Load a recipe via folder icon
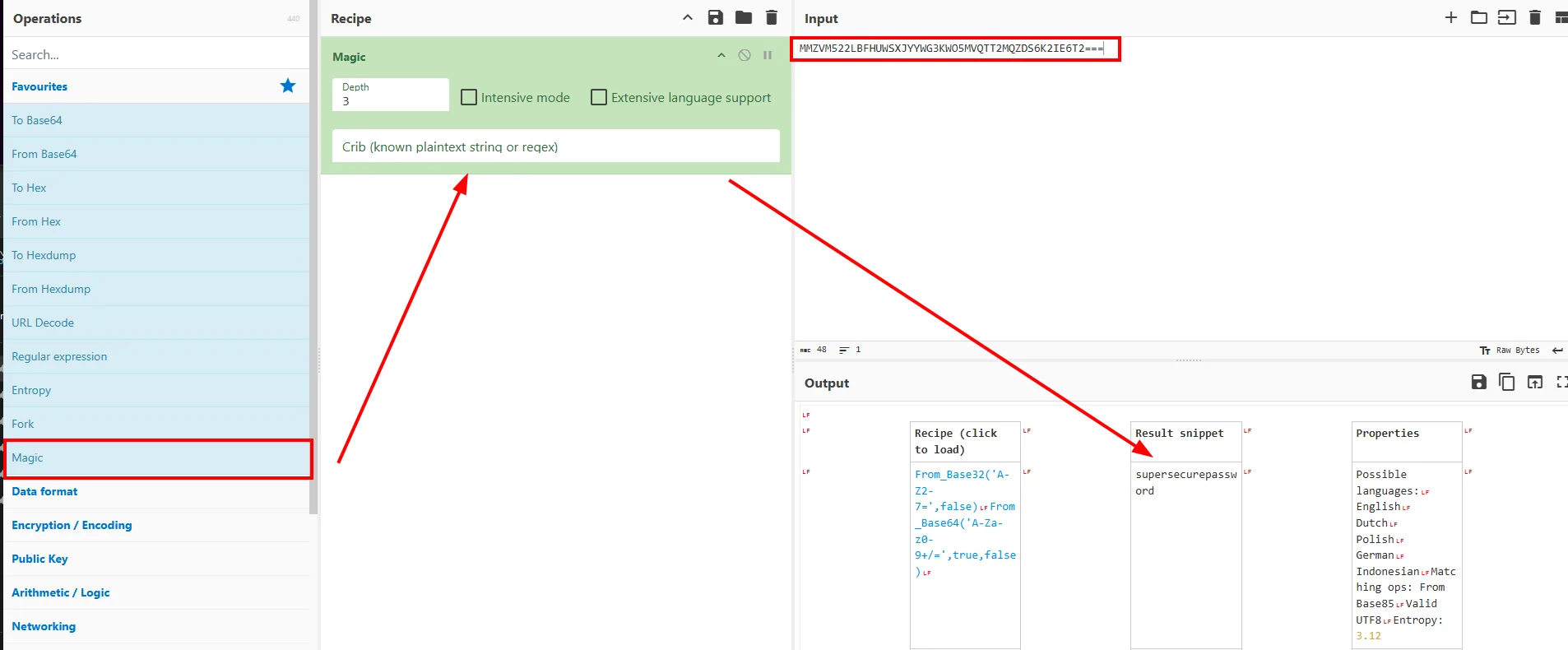The image size is (1568, 650). tap(744, 17)
